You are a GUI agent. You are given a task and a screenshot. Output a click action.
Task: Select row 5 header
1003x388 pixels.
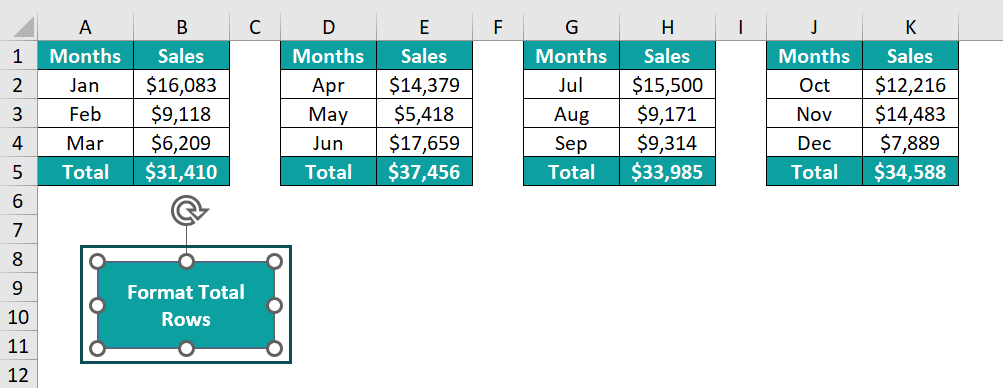[19, 172]
